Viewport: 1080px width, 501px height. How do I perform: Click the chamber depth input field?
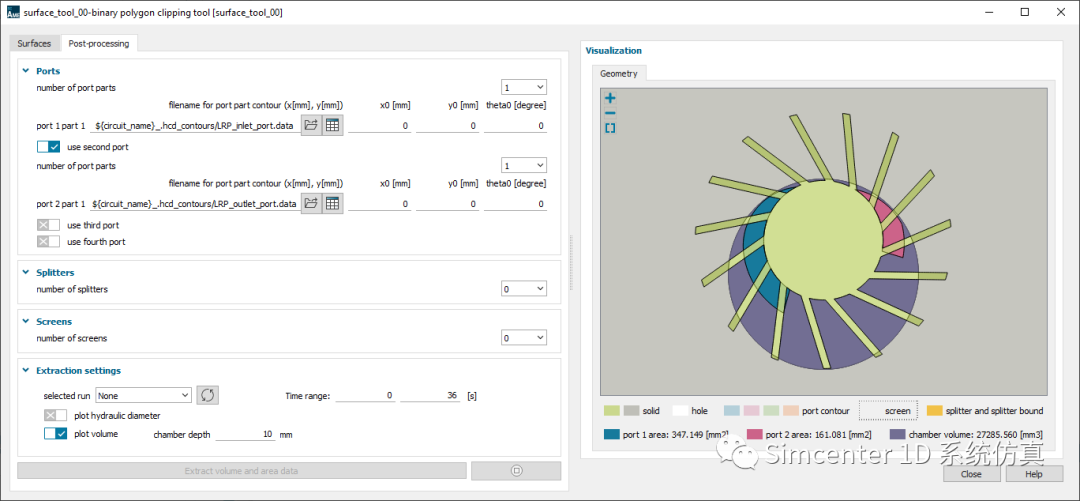(244, 435)
